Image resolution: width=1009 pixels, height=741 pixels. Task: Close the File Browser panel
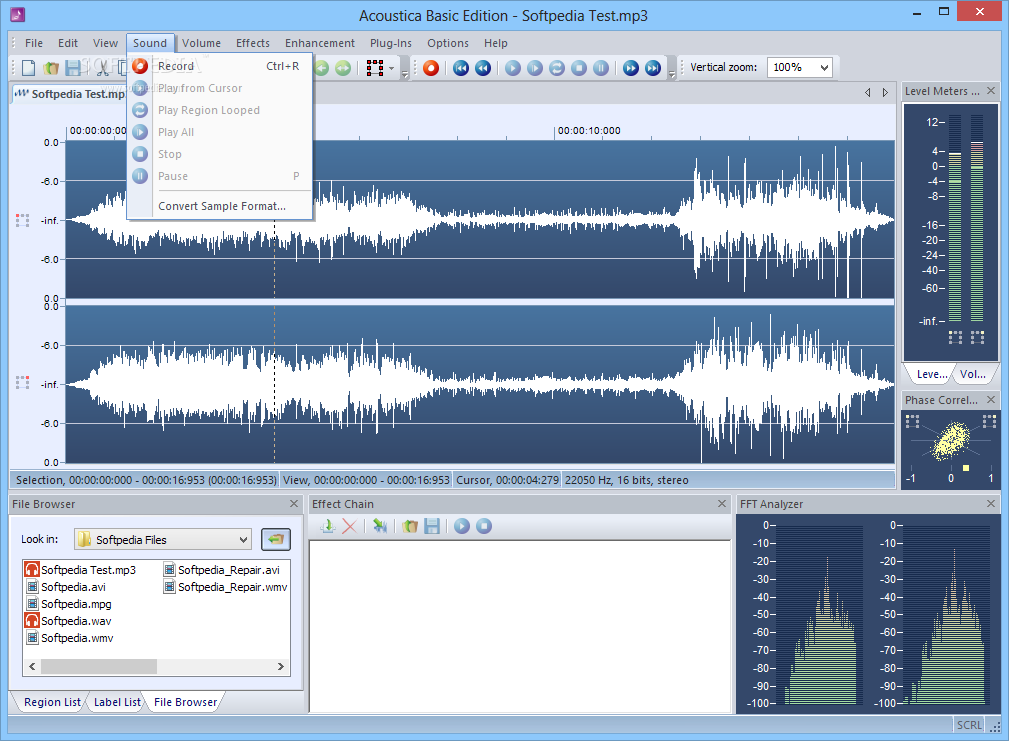coord(294,504)
